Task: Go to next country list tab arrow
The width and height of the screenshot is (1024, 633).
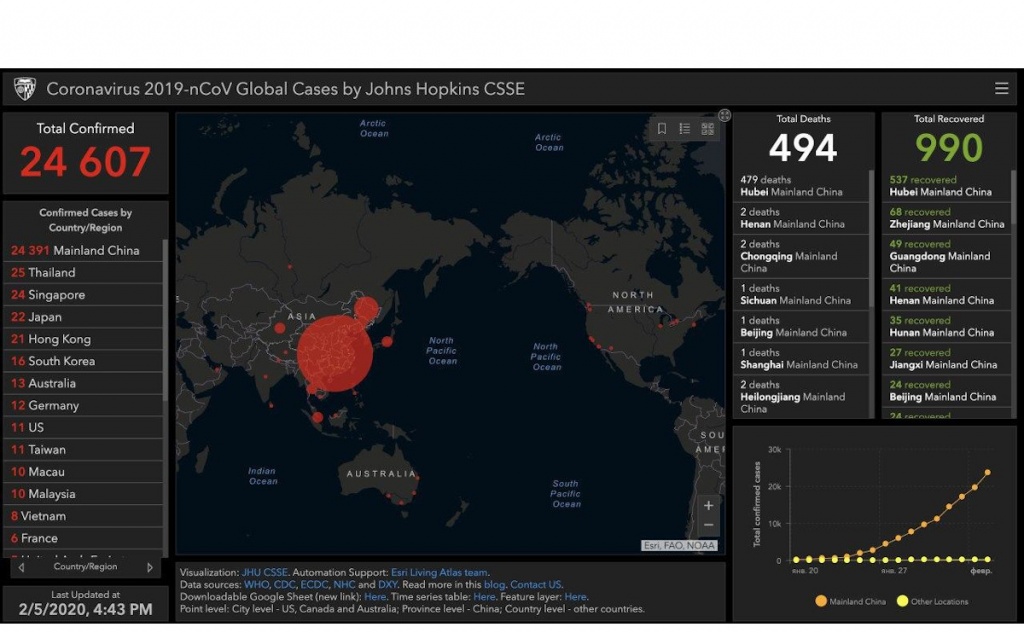Action: 151,567
